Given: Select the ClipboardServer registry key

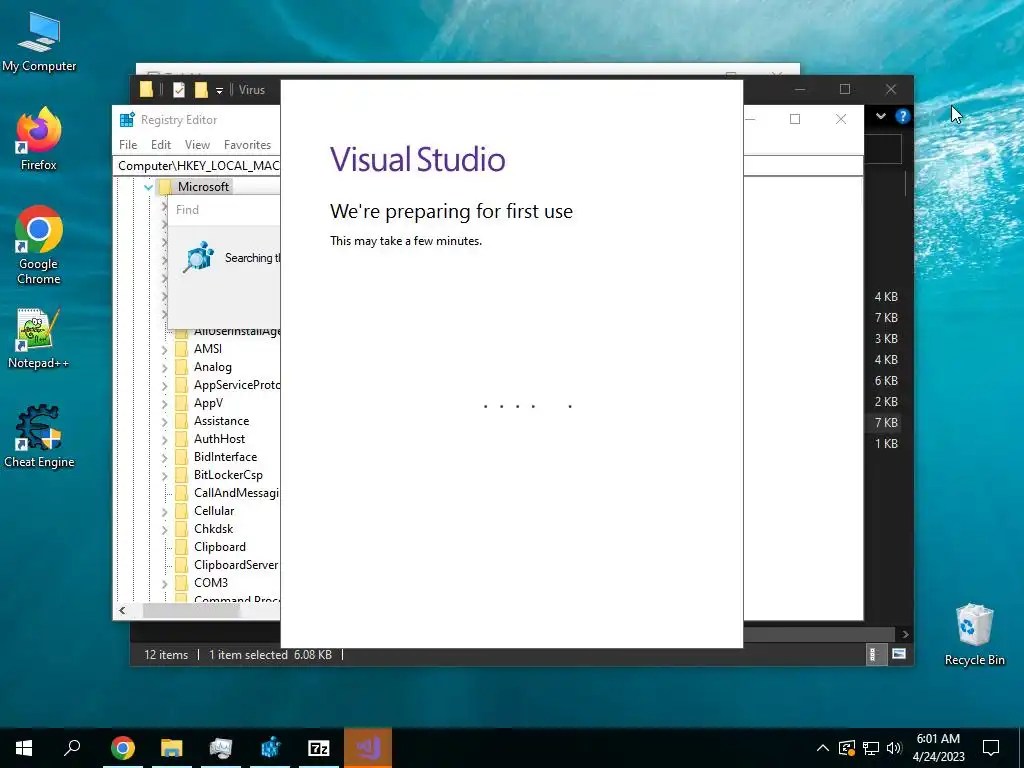Looking at the screenshot, I should pos(236,565).
